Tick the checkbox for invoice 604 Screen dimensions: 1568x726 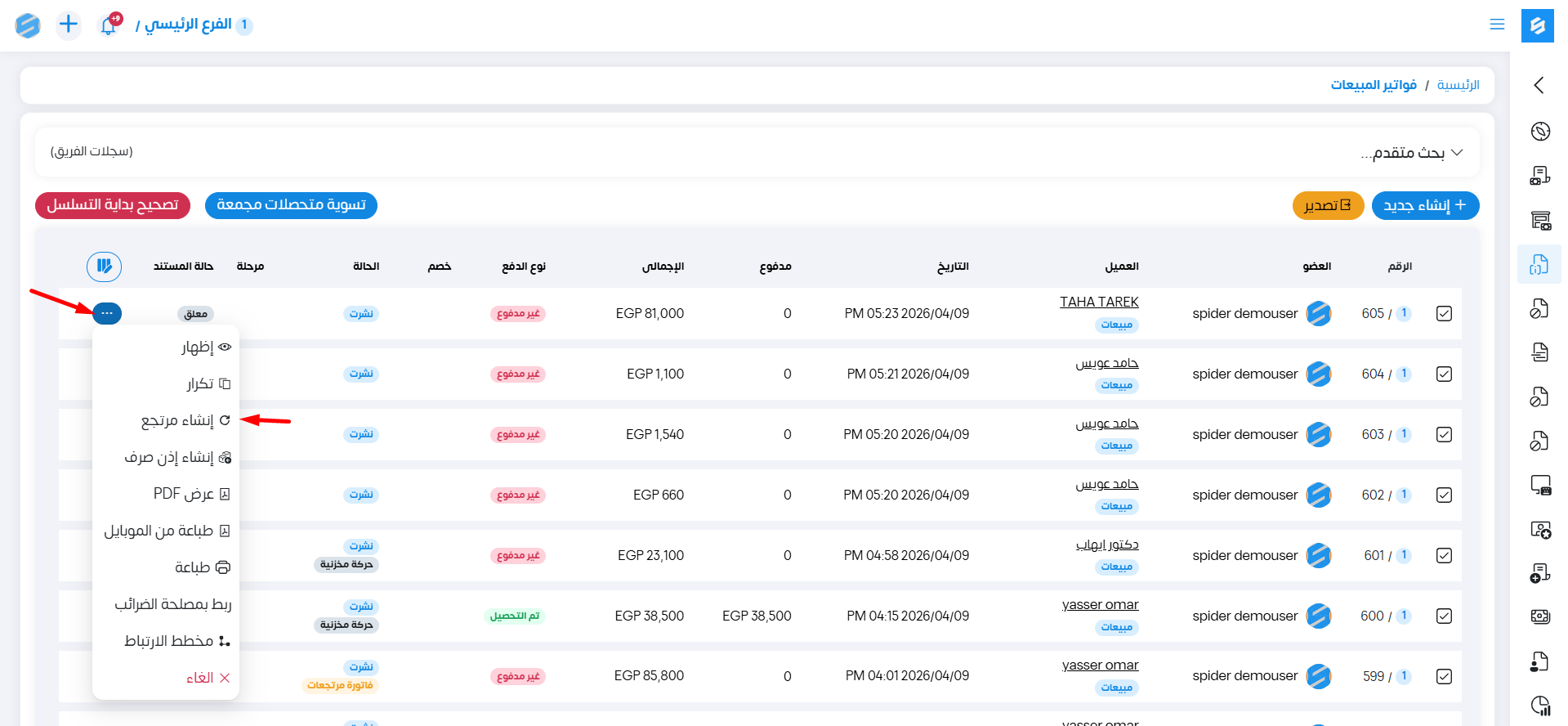point(1444,374)
